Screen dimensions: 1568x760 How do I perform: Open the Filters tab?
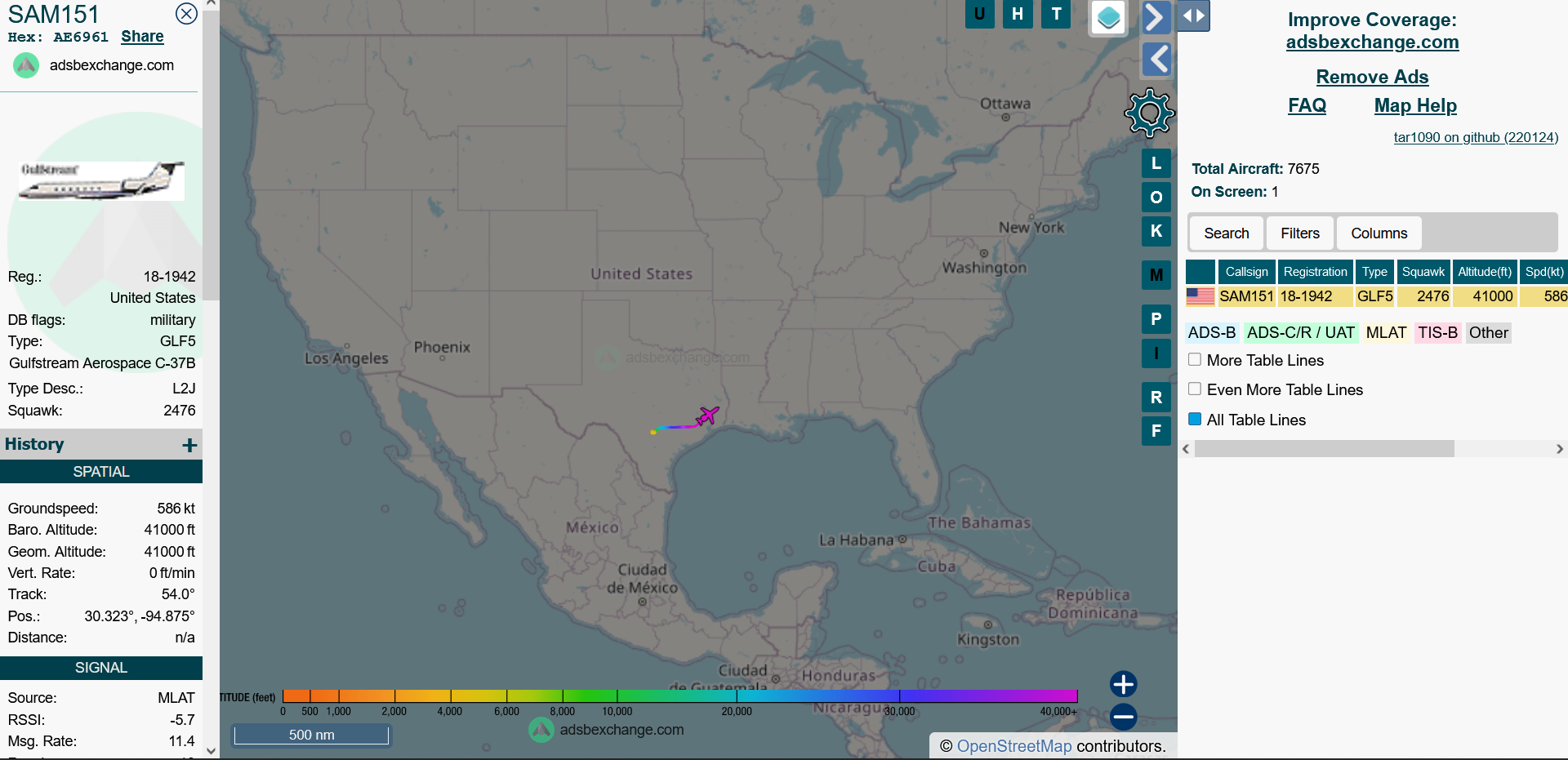coord(1300,233)
